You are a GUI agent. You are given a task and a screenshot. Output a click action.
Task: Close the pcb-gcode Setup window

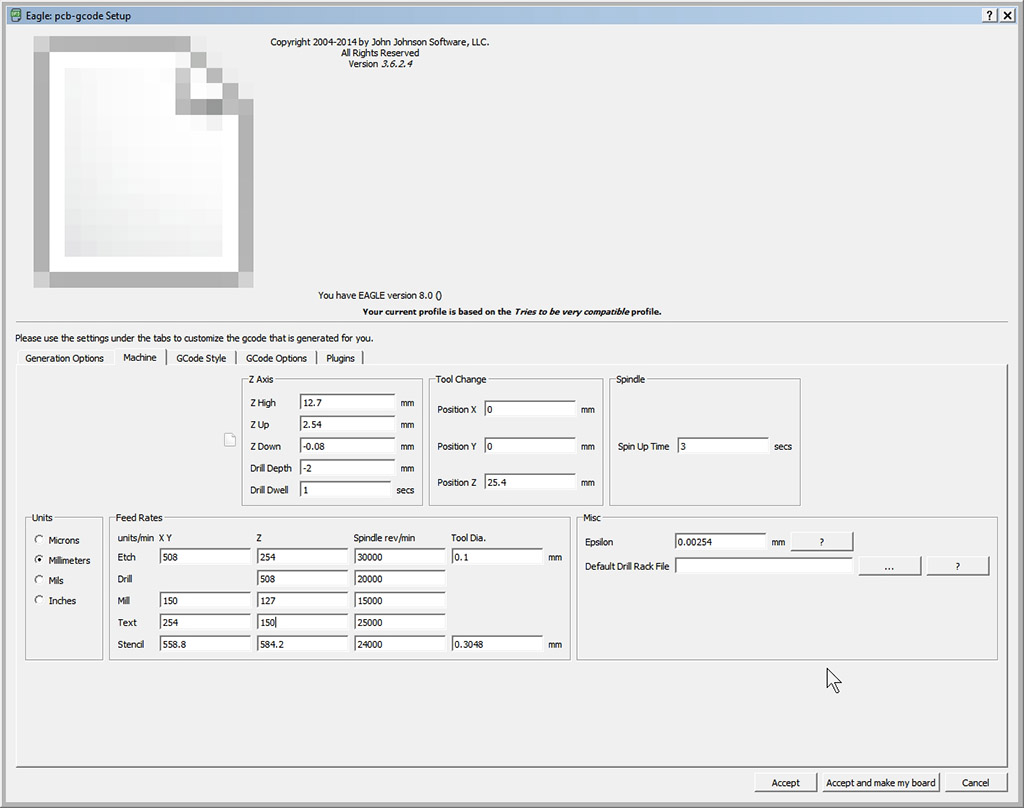1007,15
